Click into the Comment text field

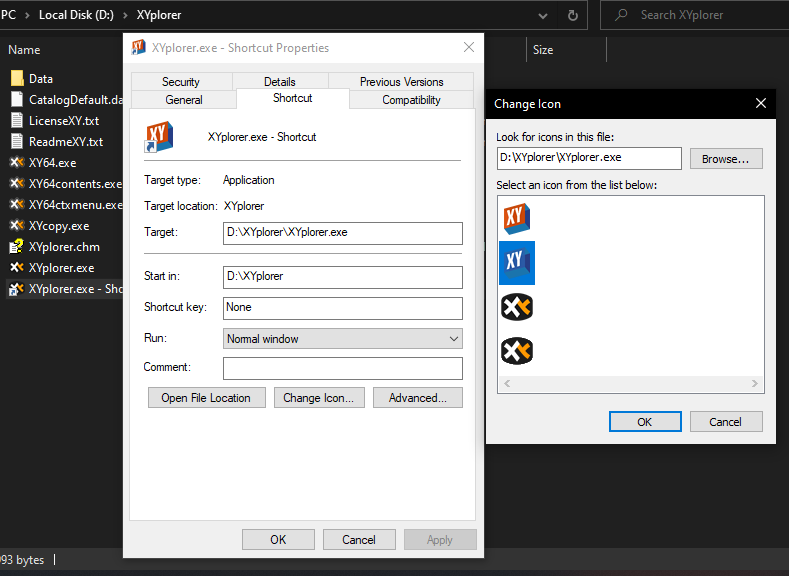tap(342, 368)
